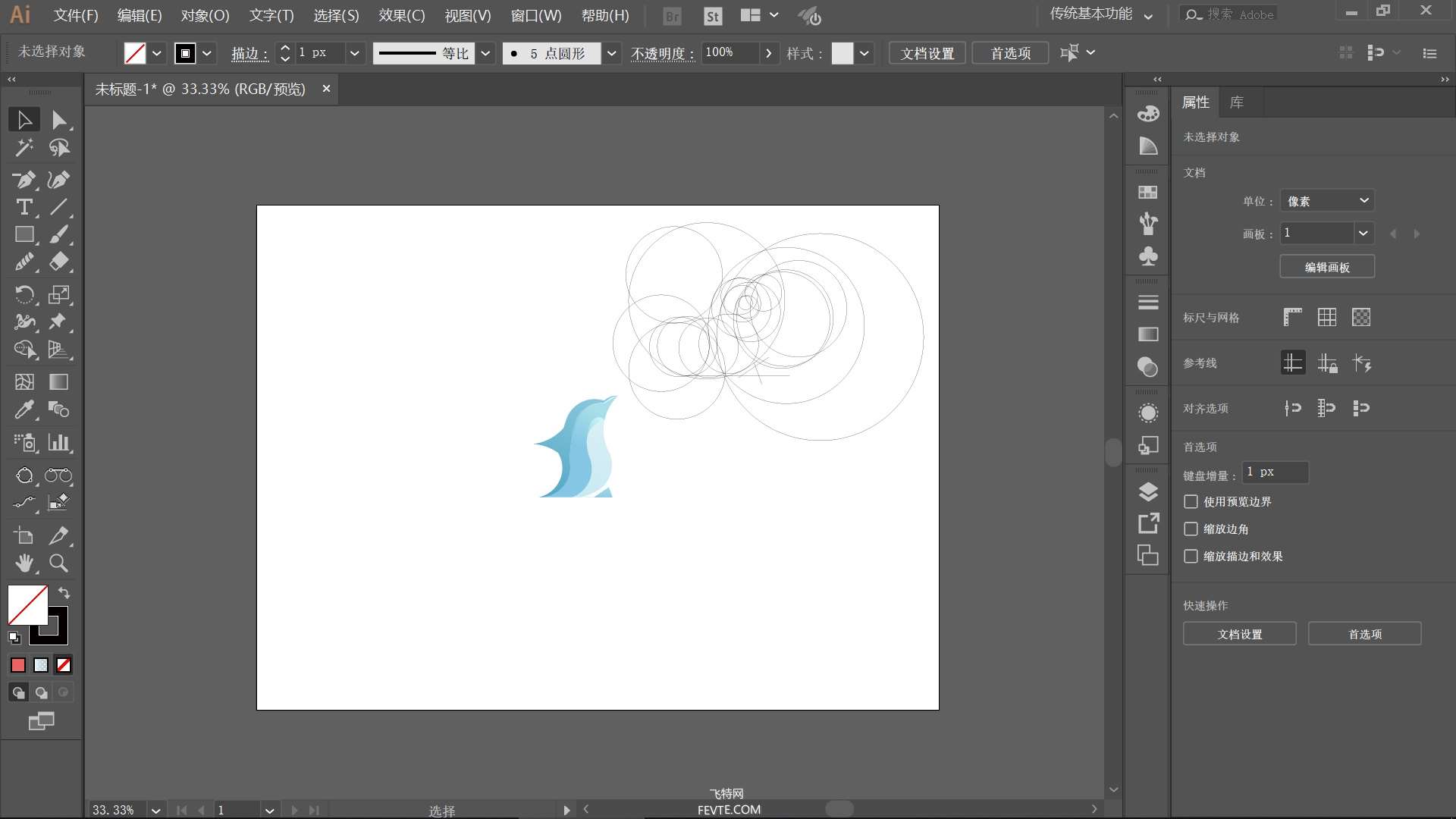The height and width of the screenshot is (819, 1456).
Task: Open the Swatches panel icon
Action: 1148,193
